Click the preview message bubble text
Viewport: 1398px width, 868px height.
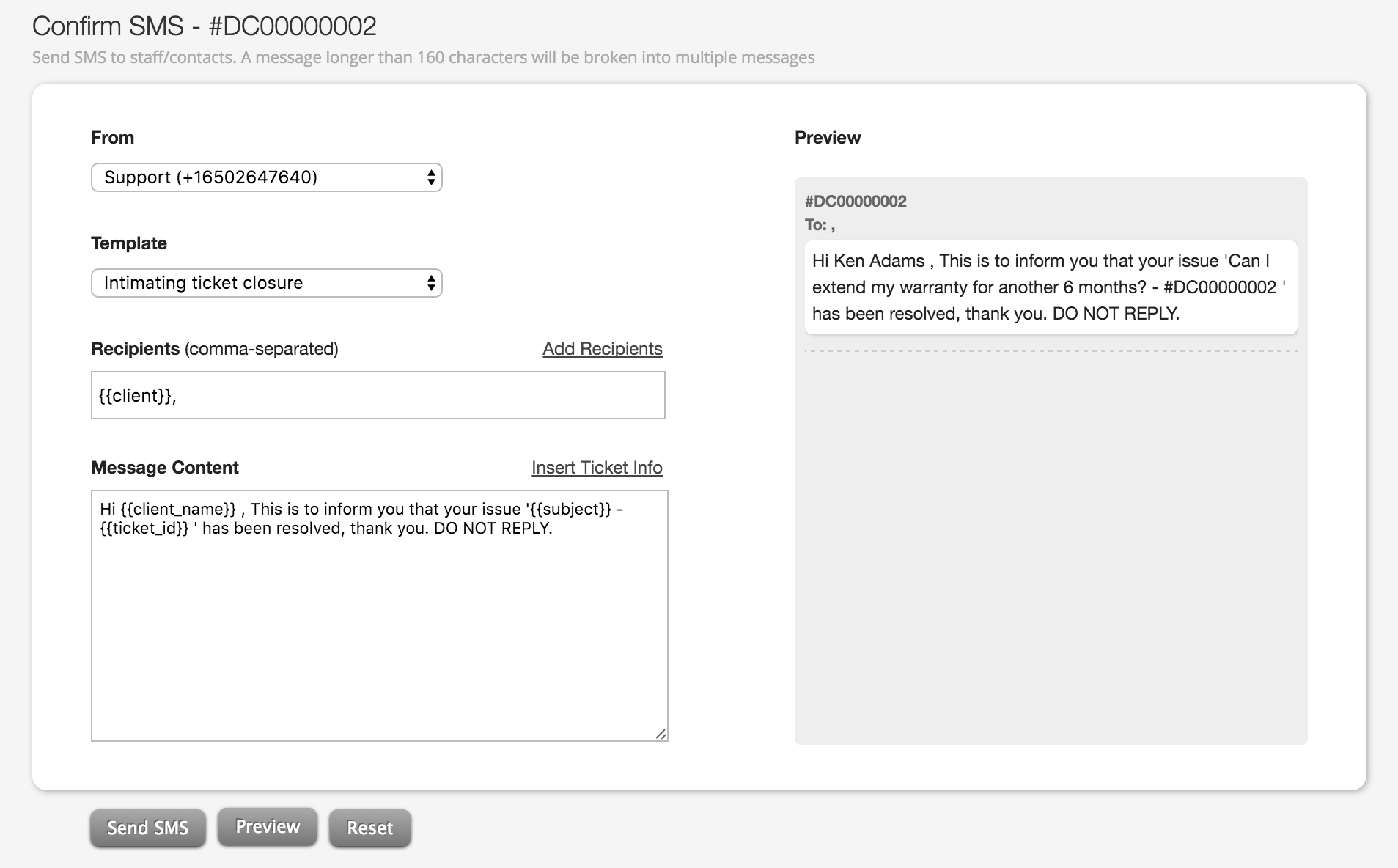pyautogui.click(x=1051, y=287)
